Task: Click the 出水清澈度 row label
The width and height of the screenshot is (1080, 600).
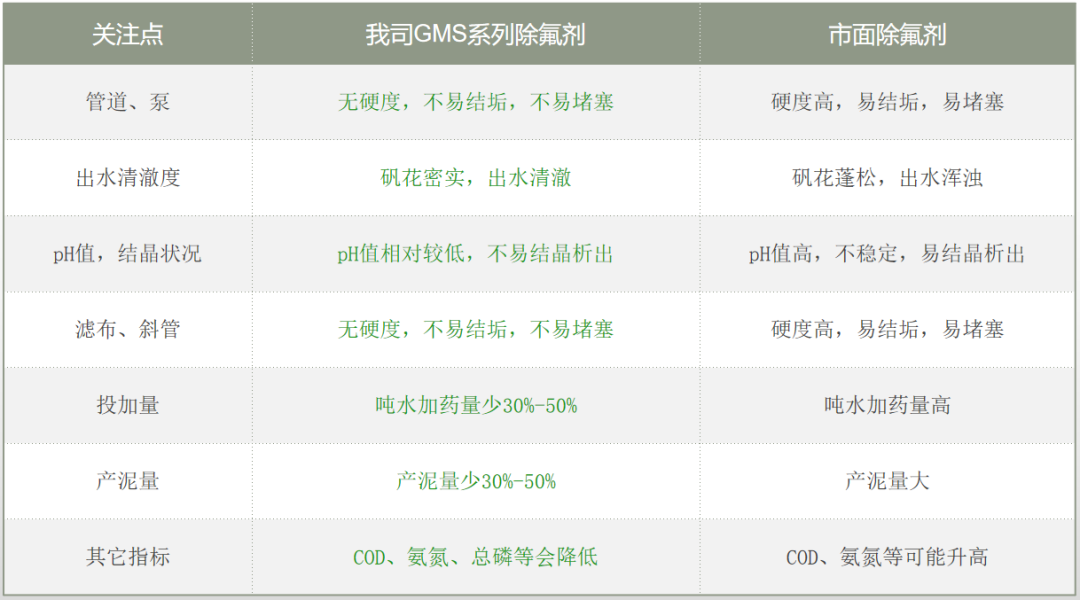Action: [127, 178]
